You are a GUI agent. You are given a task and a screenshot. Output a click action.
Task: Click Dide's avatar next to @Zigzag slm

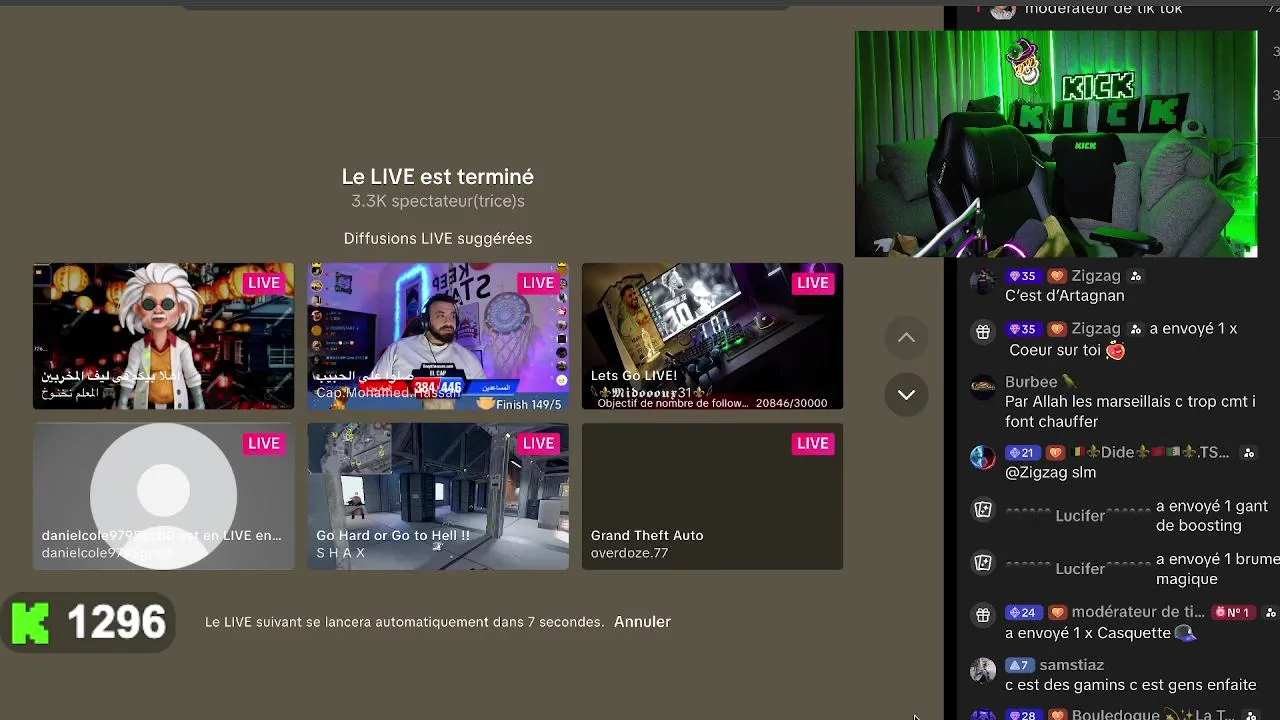983,457
